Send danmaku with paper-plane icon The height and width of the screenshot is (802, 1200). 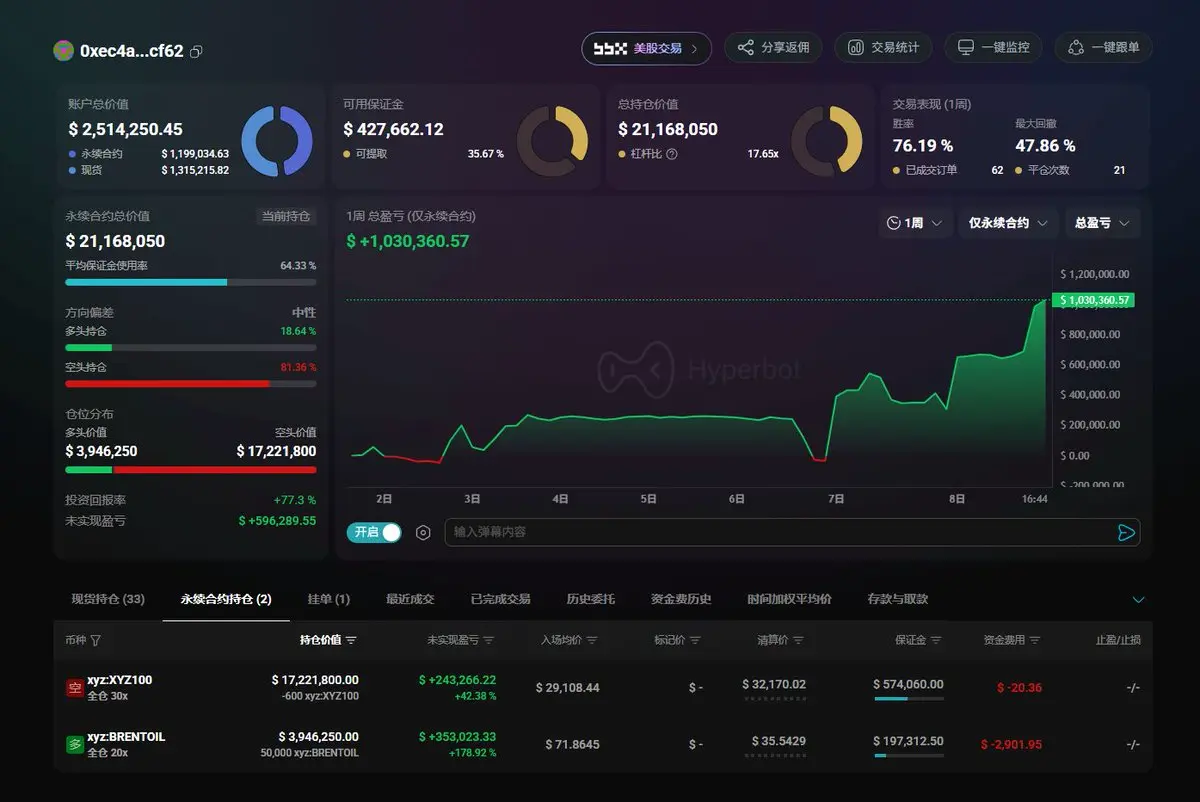point(1126,532)
